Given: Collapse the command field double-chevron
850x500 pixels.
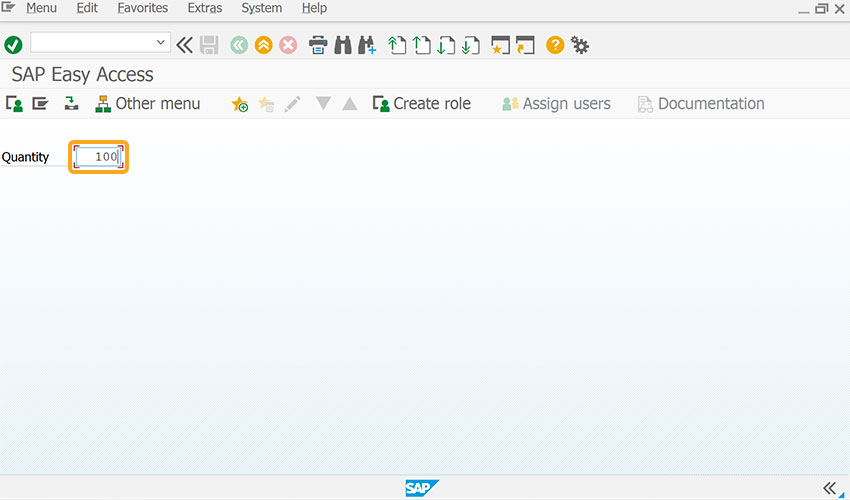Looking at the screenshot, I should pyautogui.click(x=184, y=45).
